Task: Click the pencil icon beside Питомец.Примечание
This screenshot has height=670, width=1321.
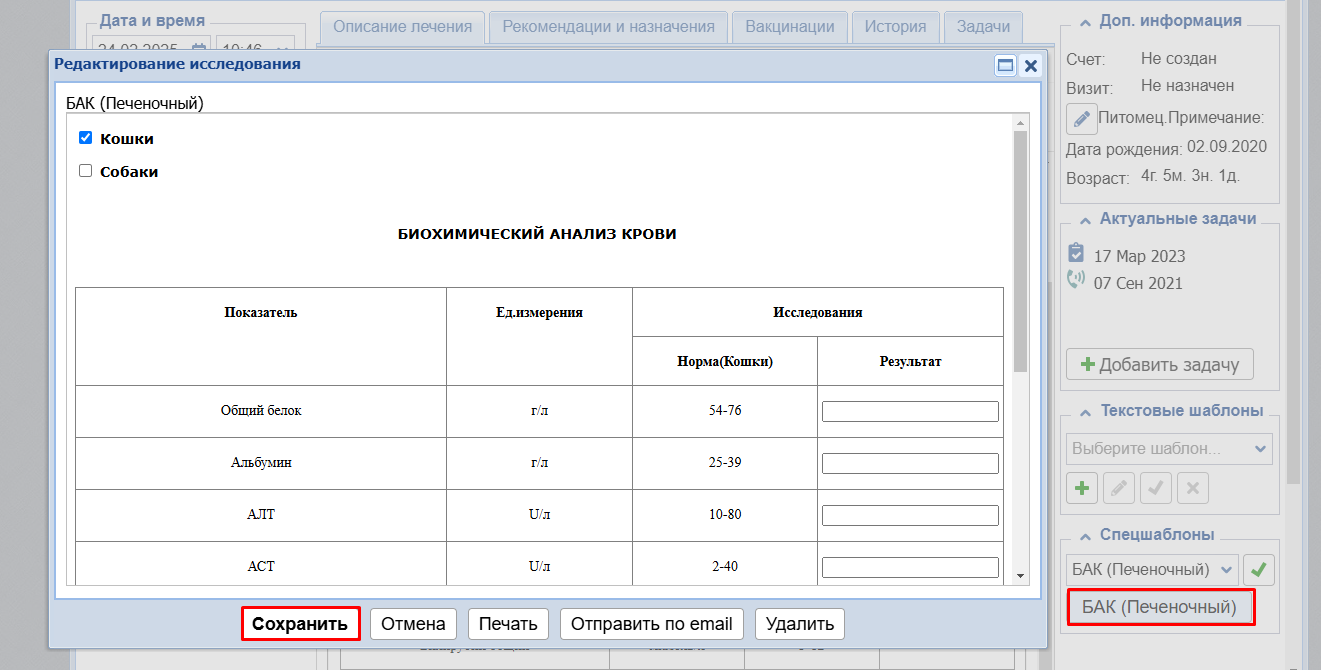Action: (x=1081, y=119)
